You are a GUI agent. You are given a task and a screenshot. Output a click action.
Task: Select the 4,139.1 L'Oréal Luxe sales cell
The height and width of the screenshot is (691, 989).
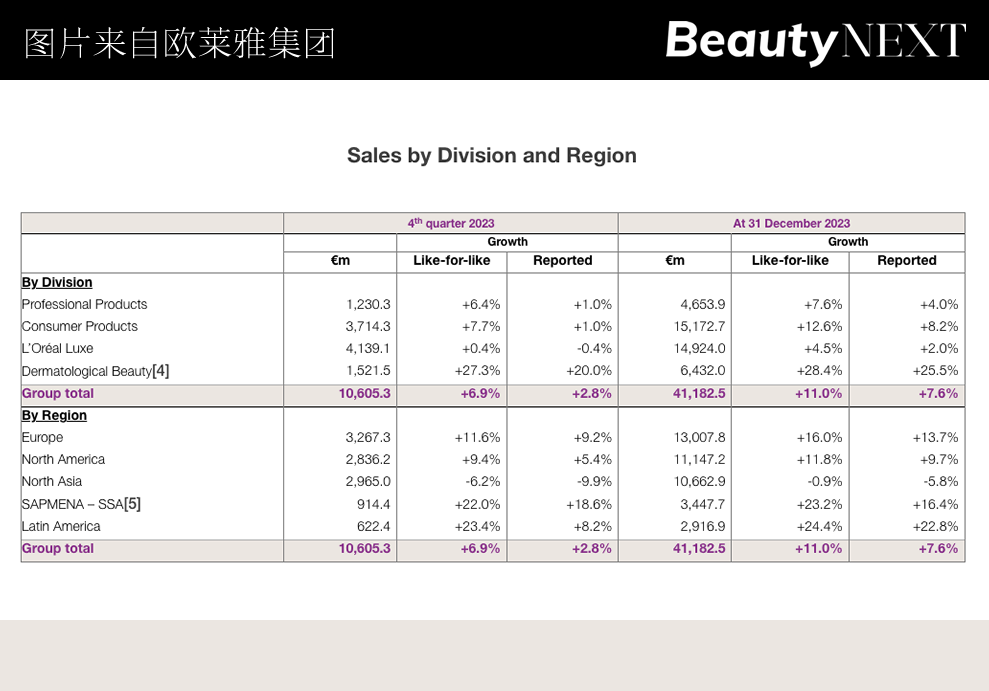point(370,349)
